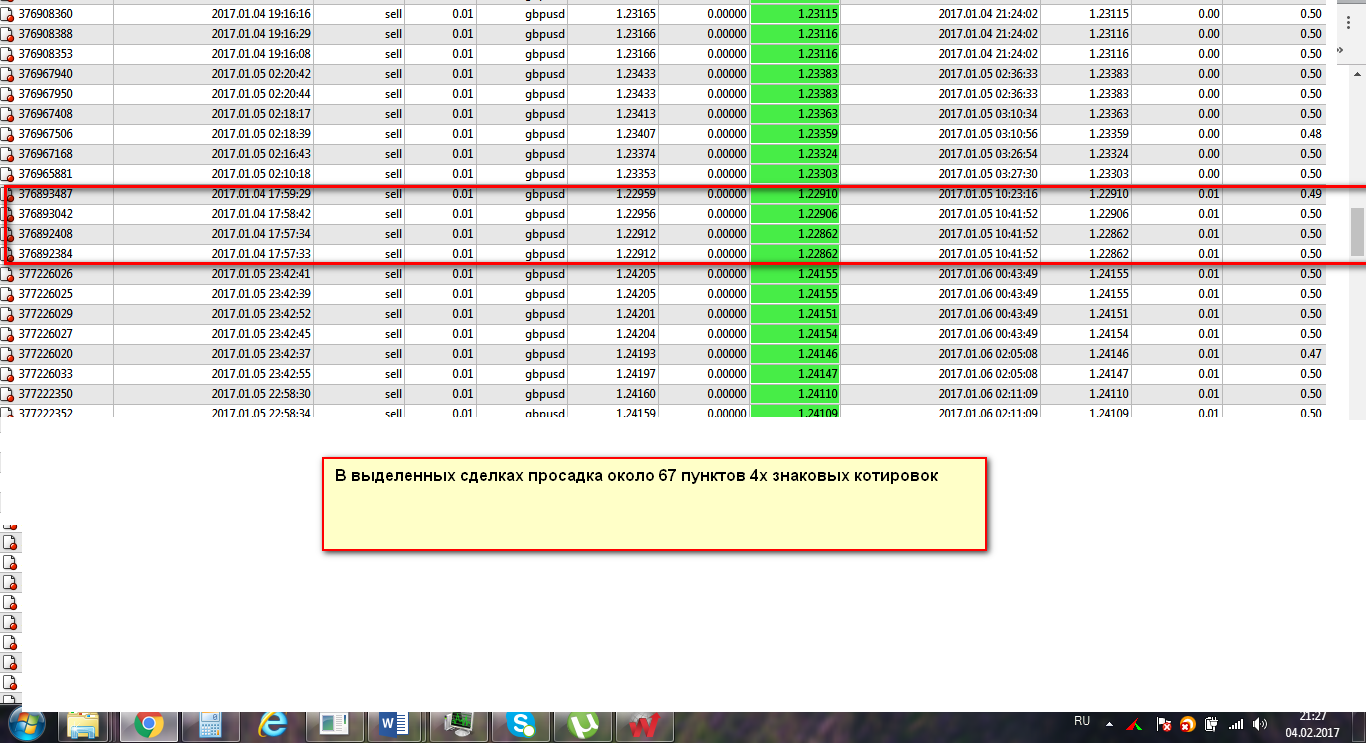The width and height of the screenshot is (1366, 743).
Task: Click the order icon beside ticket 376908360
Action: [x=7, y=15]
